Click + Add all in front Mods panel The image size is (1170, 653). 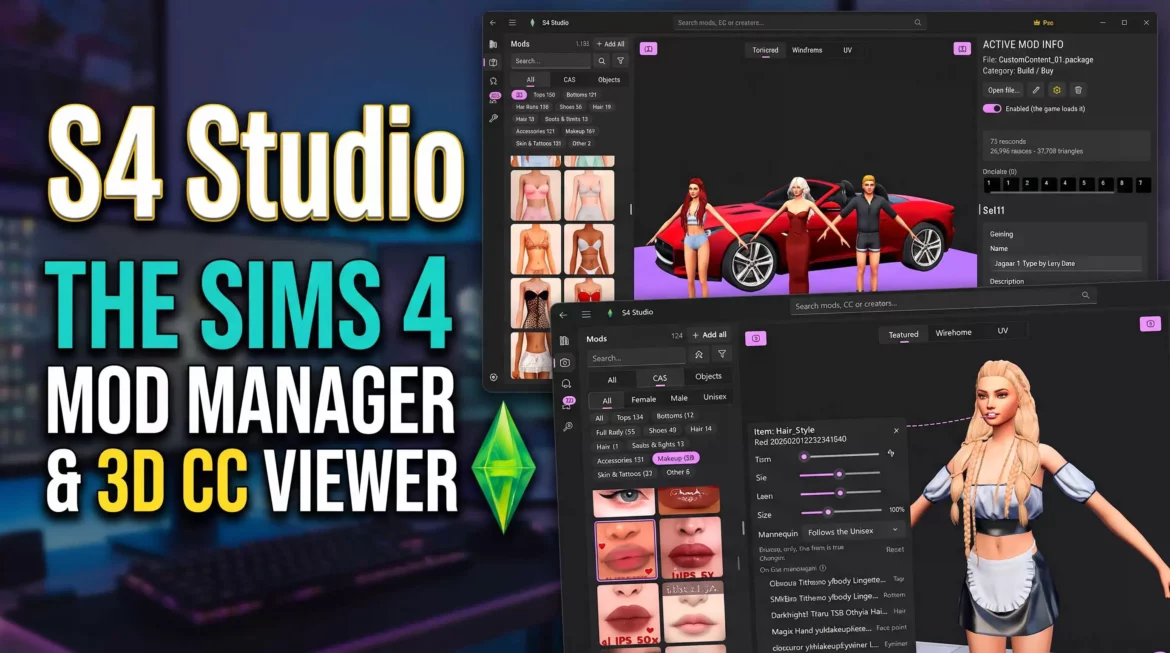[x=709, y=335]
